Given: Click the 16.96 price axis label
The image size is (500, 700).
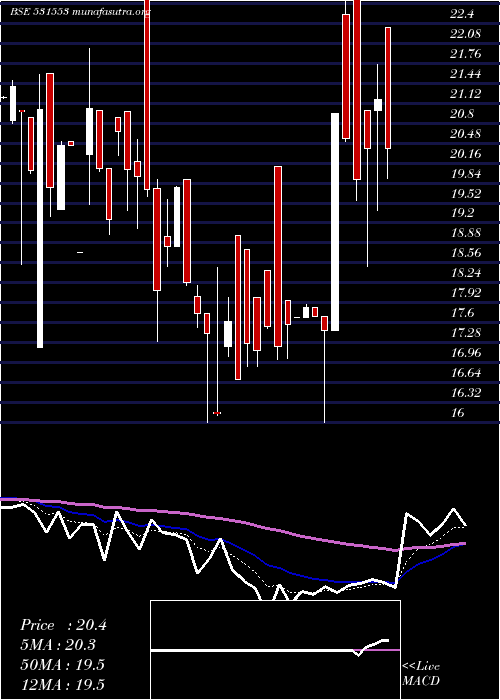Looking at the screenshot, I should 466,353.
